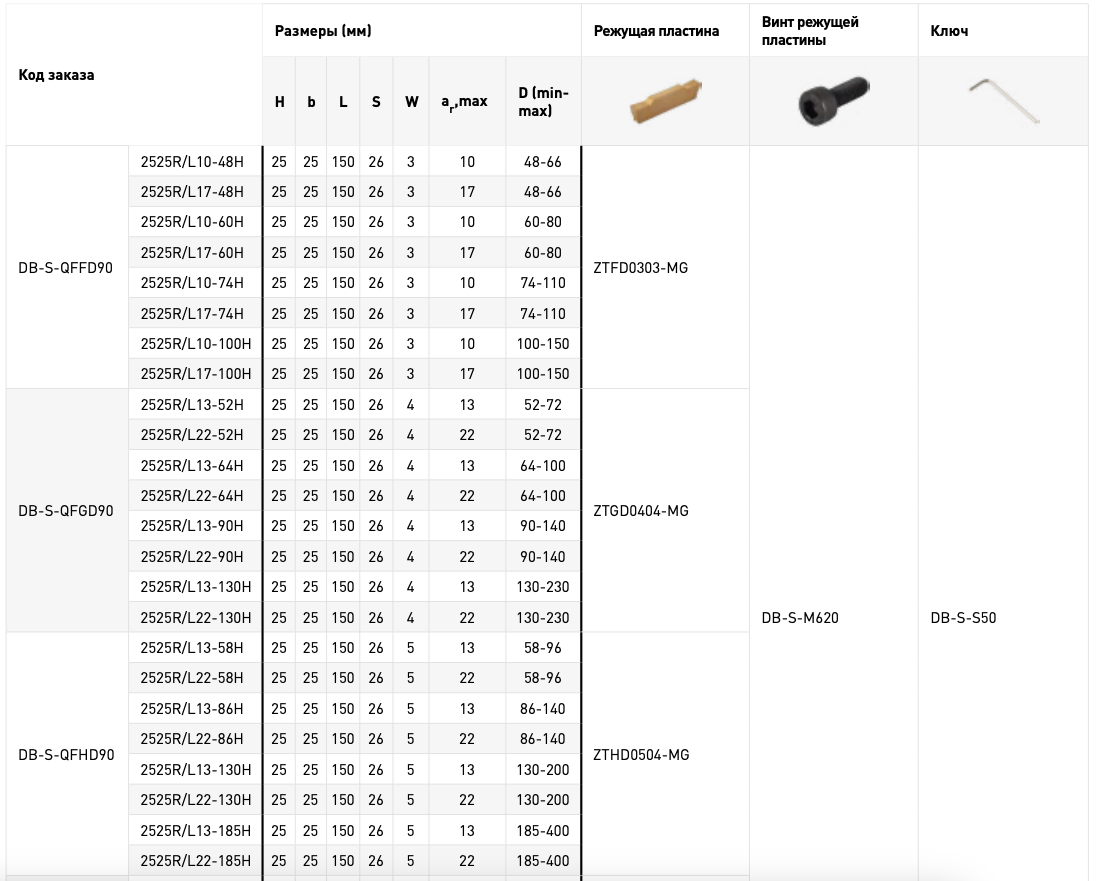Select row 2525R/L22-86H
The image size is (1097, 881).
tap(355, 738)
